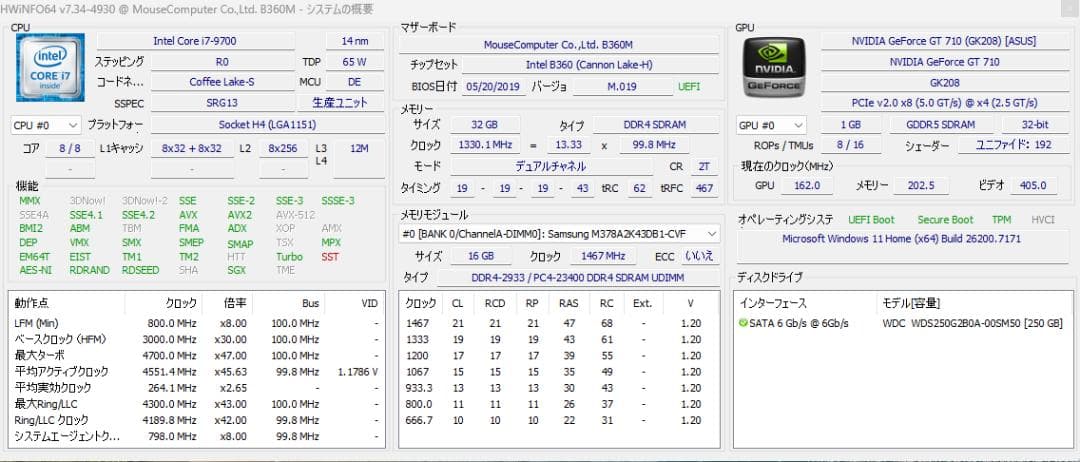The height and width of the screenshot is (462, 1080).
Task: Click the video clock 405.0 value
Action: (x=1032, y=186)
